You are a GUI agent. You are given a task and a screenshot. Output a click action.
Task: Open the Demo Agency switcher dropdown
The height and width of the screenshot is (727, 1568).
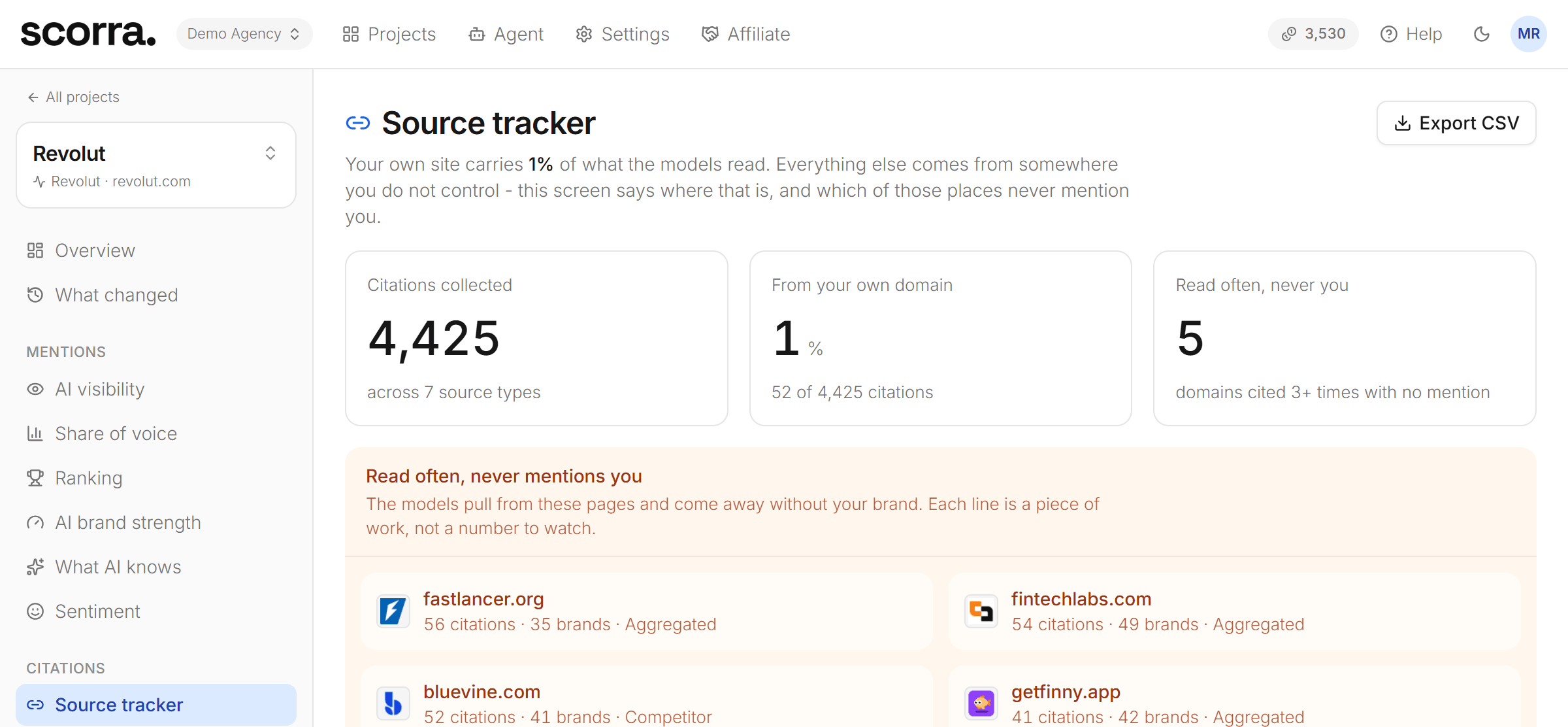click(244, 34)
